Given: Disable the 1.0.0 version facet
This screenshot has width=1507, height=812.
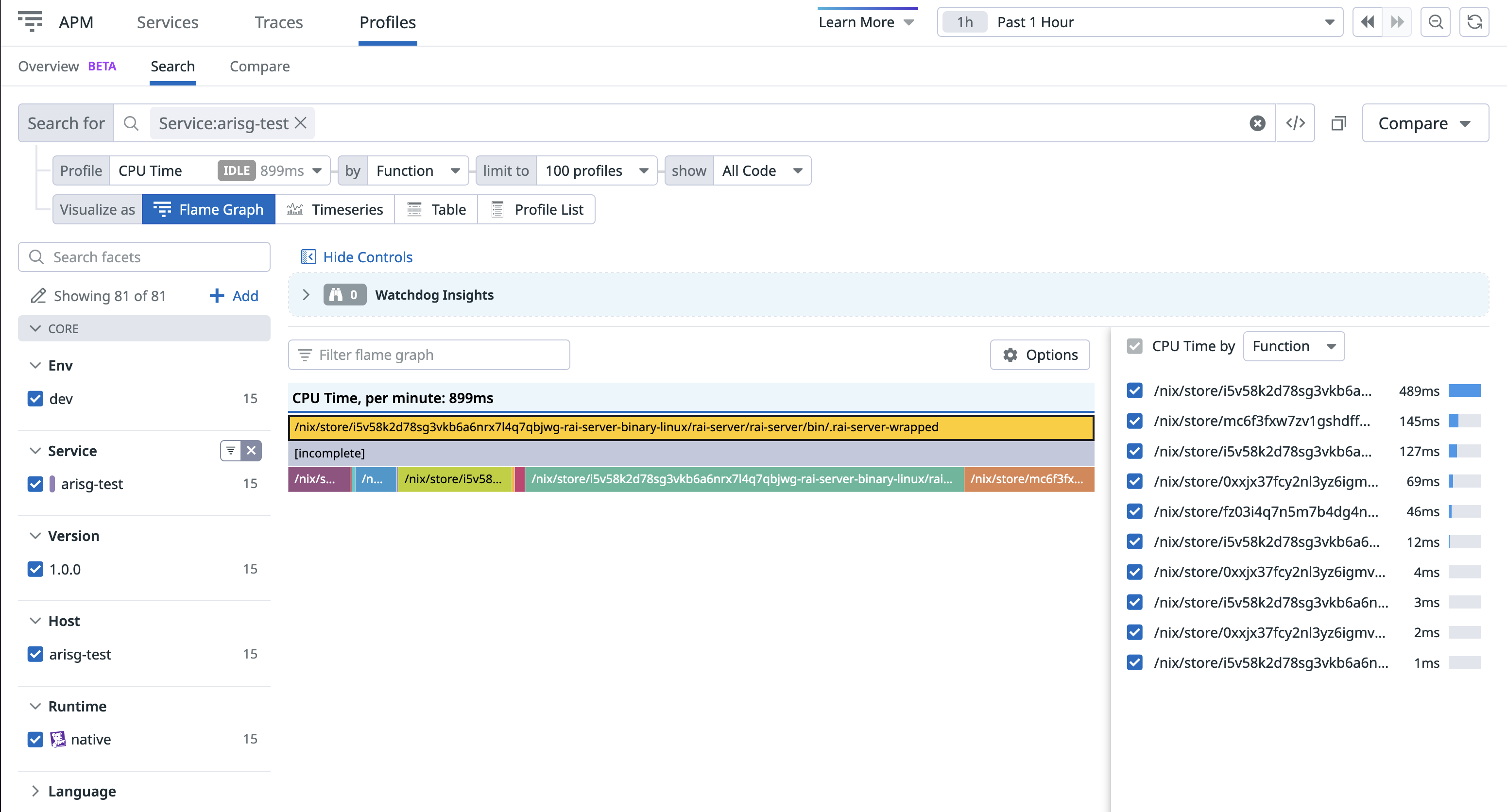Looking at the screenshot, I should pyautogui.click(x=35, y=569).
